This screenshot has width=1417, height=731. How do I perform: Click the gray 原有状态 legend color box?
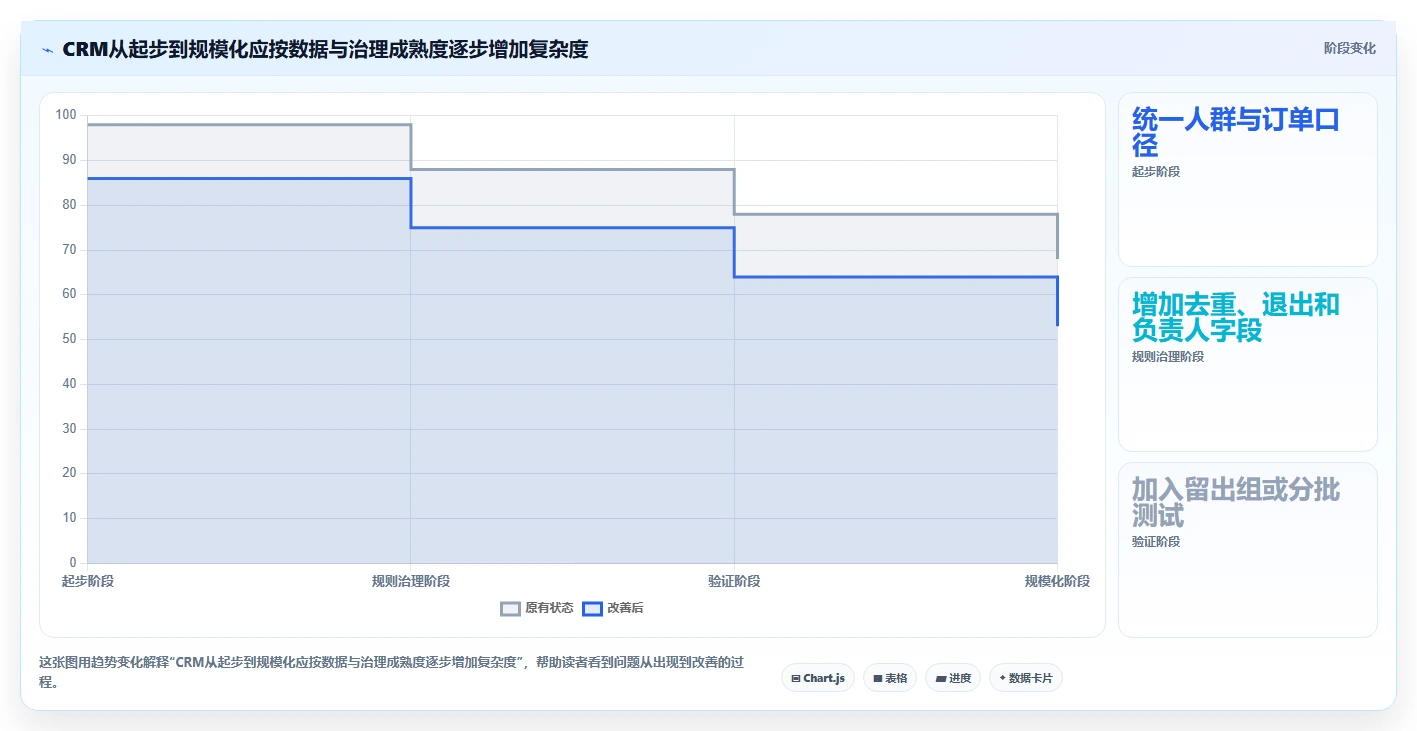tap(511, 608)
